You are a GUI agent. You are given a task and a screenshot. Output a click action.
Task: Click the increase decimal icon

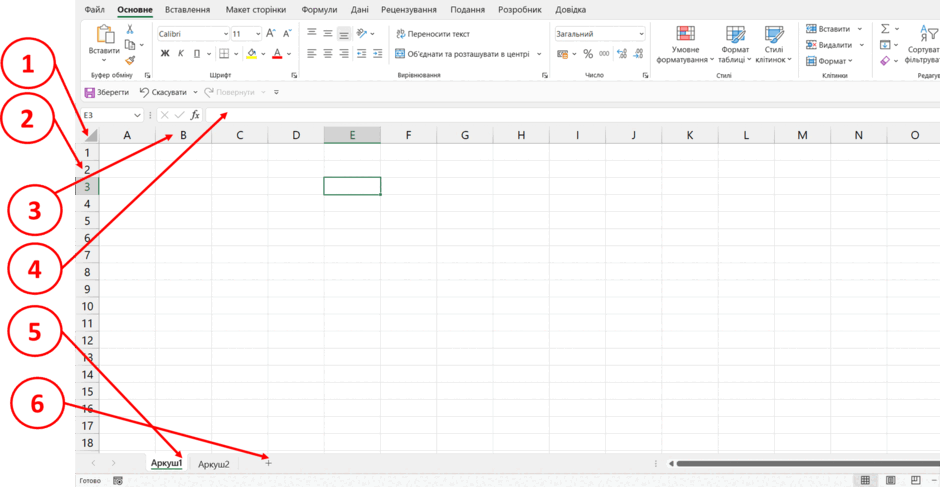click(x=622, y=54)
